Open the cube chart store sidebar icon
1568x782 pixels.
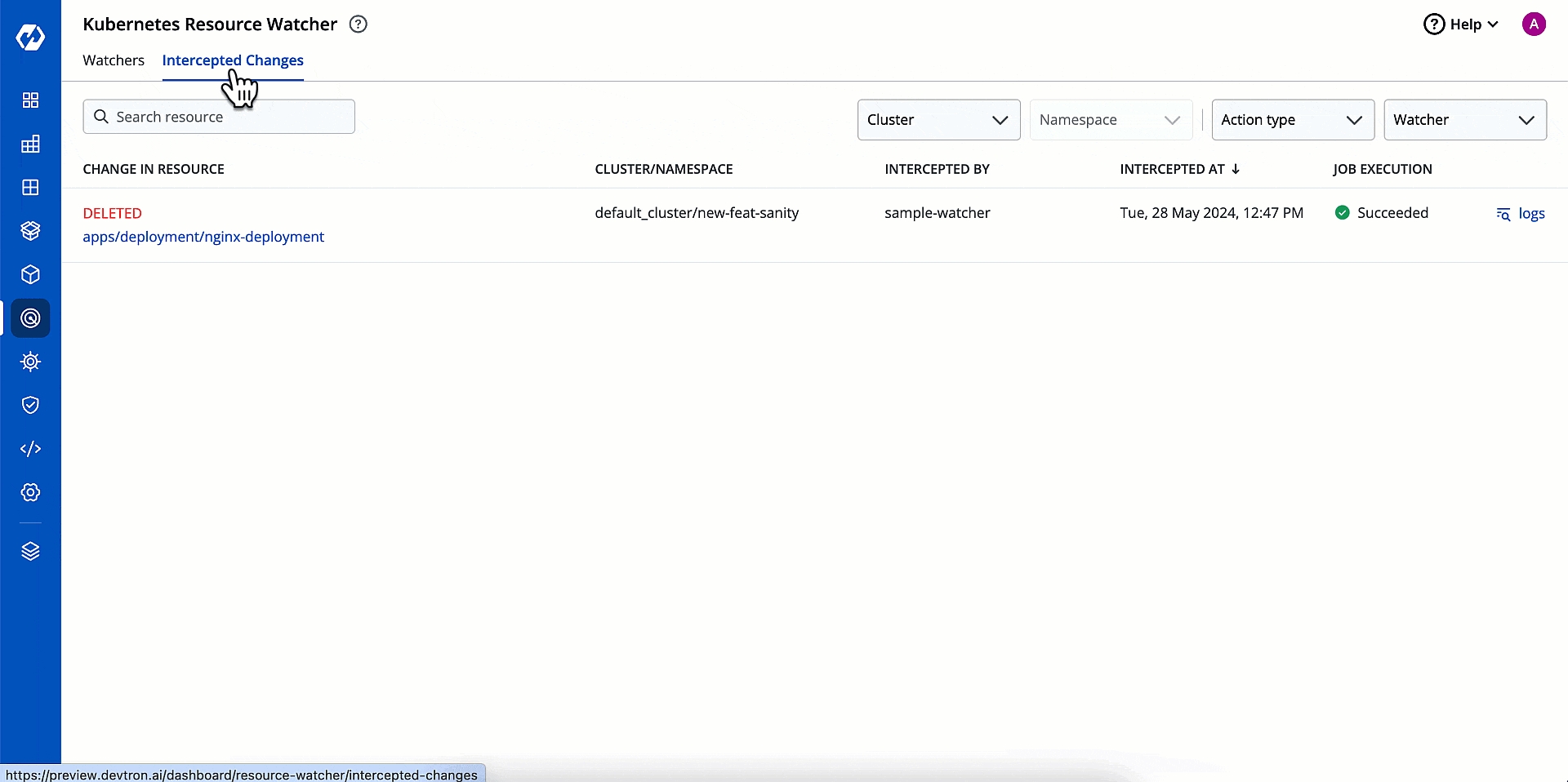tap(30, 274)
